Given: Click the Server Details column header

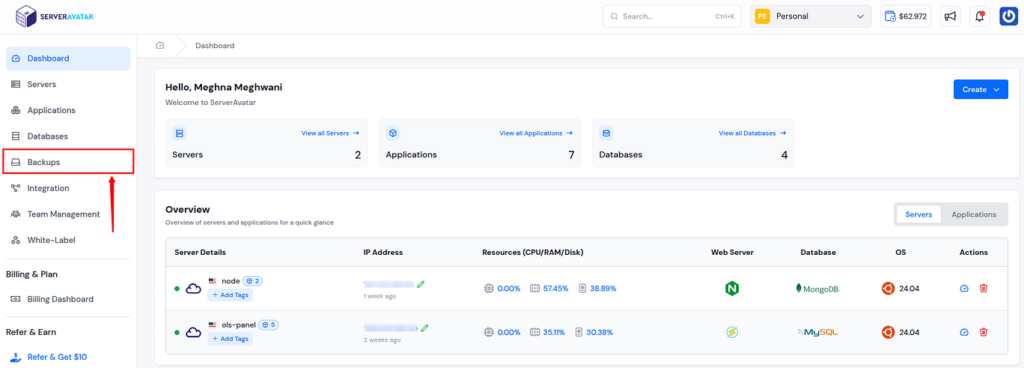Looking at the screenshot, I should (x=200, y=253).
